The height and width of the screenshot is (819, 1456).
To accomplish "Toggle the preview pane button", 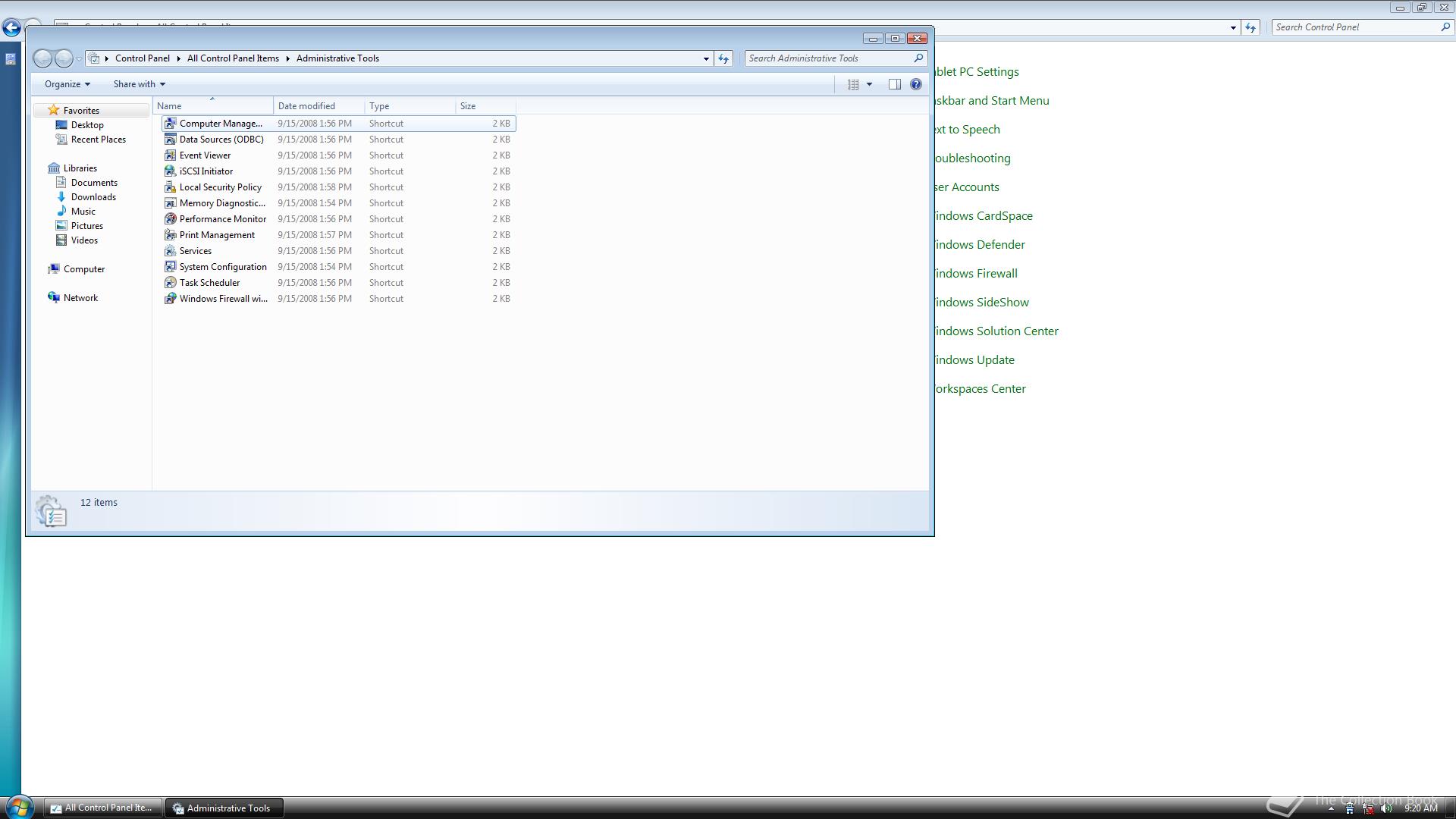I will 895,84.
